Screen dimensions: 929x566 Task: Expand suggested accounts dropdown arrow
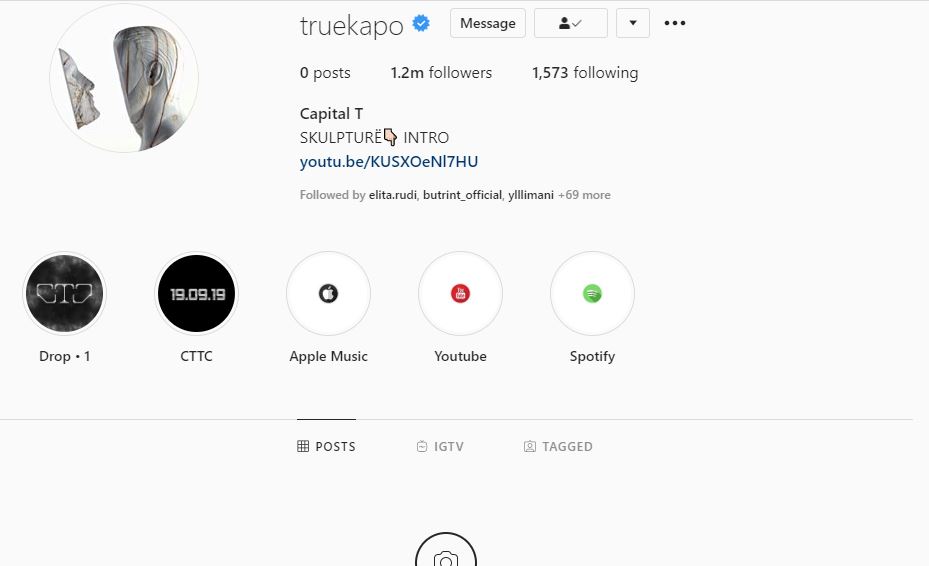[633, 23]
